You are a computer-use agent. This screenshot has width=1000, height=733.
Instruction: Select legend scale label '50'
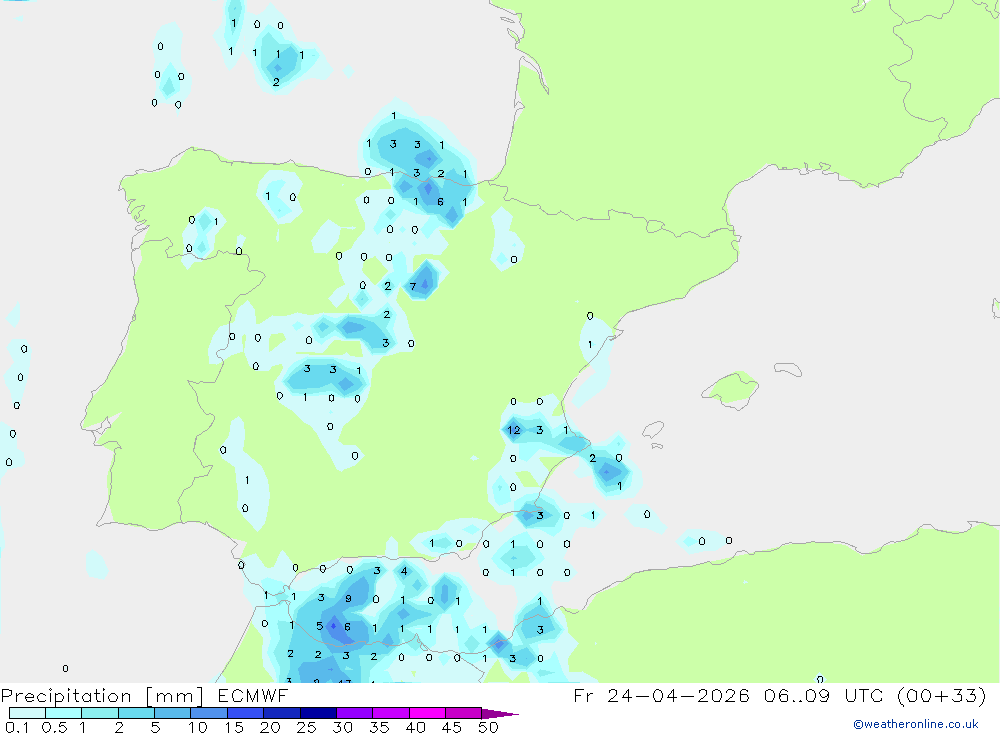489,727
